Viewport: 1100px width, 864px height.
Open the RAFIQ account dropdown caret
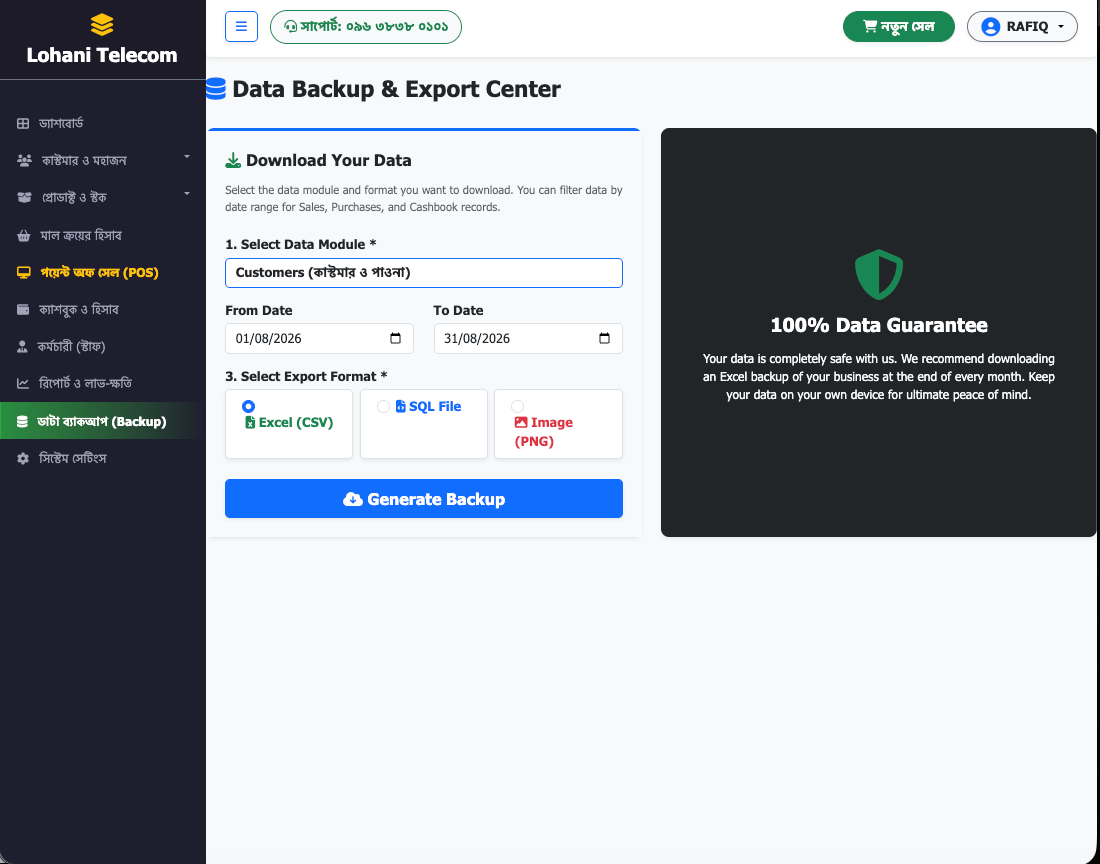tap(1061, 27)
